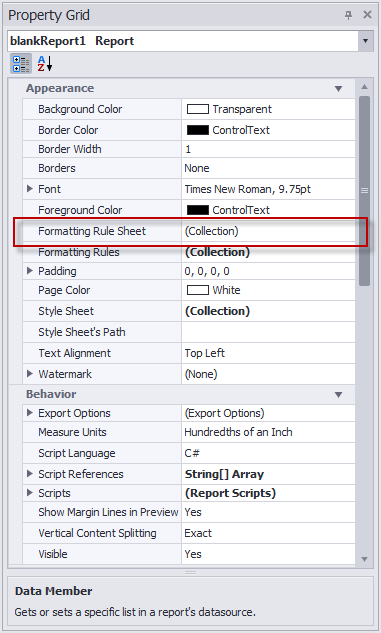This screenshot has height=633, width=381.
Task: Close the Property Grid panel
Action: [367, 15]
